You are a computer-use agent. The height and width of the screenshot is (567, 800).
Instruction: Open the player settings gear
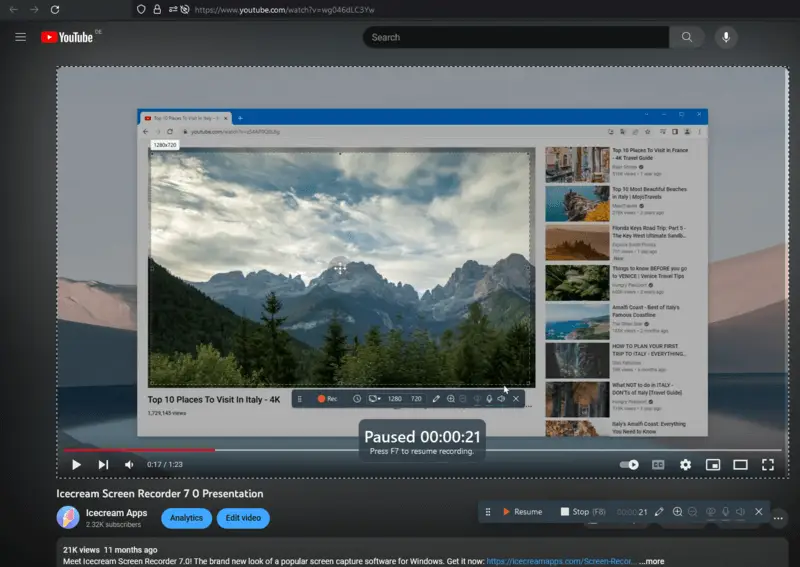click(x=685, y=464)
